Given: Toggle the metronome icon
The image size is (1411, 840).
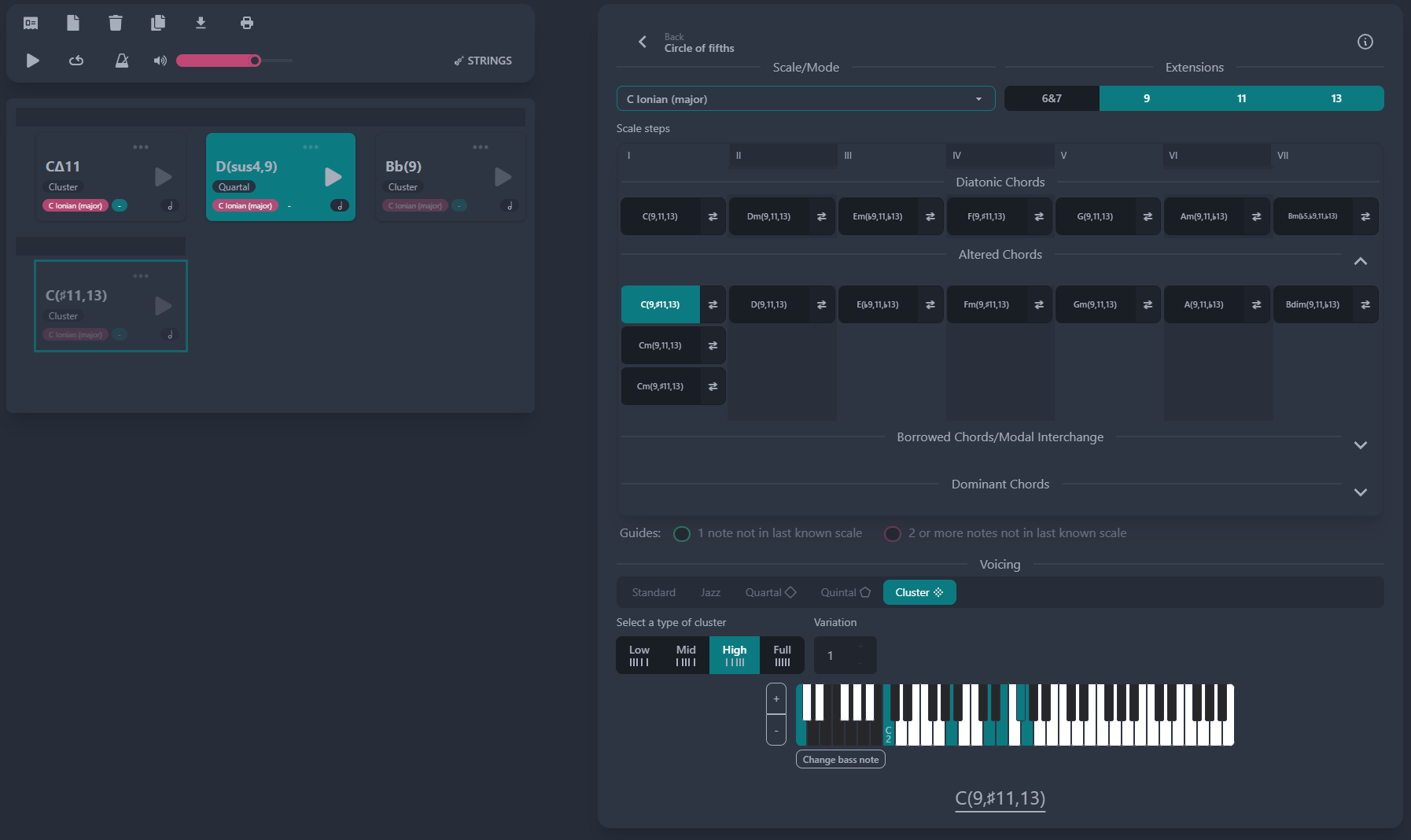Looking at the screenshot, I should pyautogui.click(x=122, y=61).
